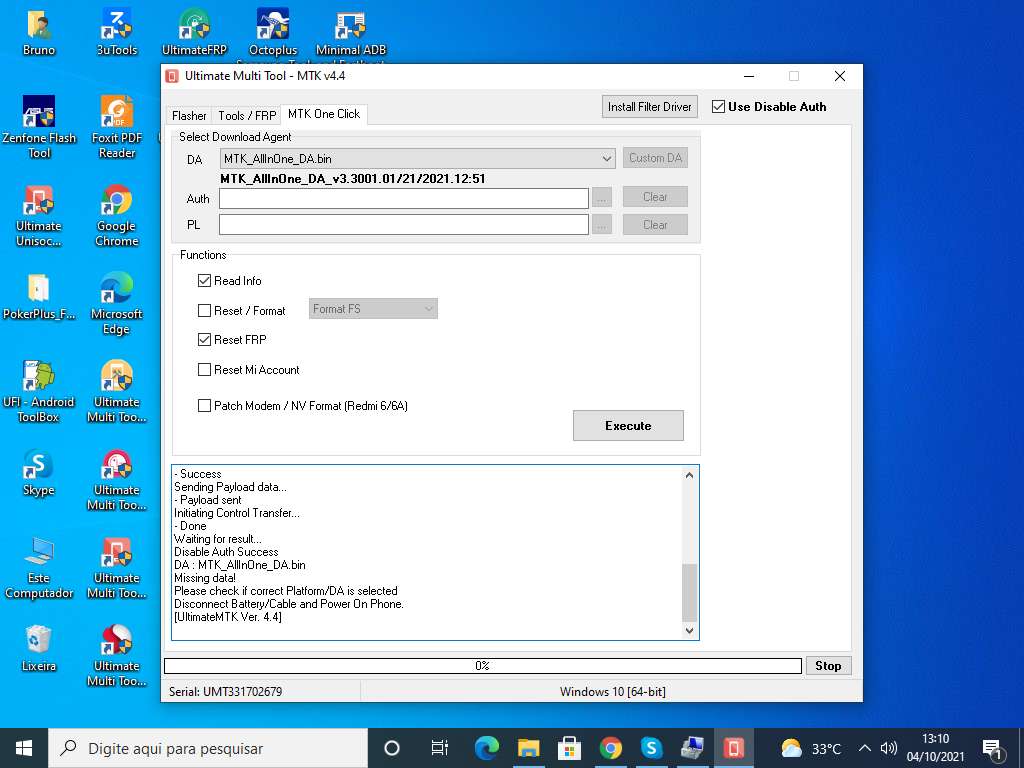Launch 3uTools from the desktop
Image resolution: width=1024 pixels, height=768 pixels.
117,33
